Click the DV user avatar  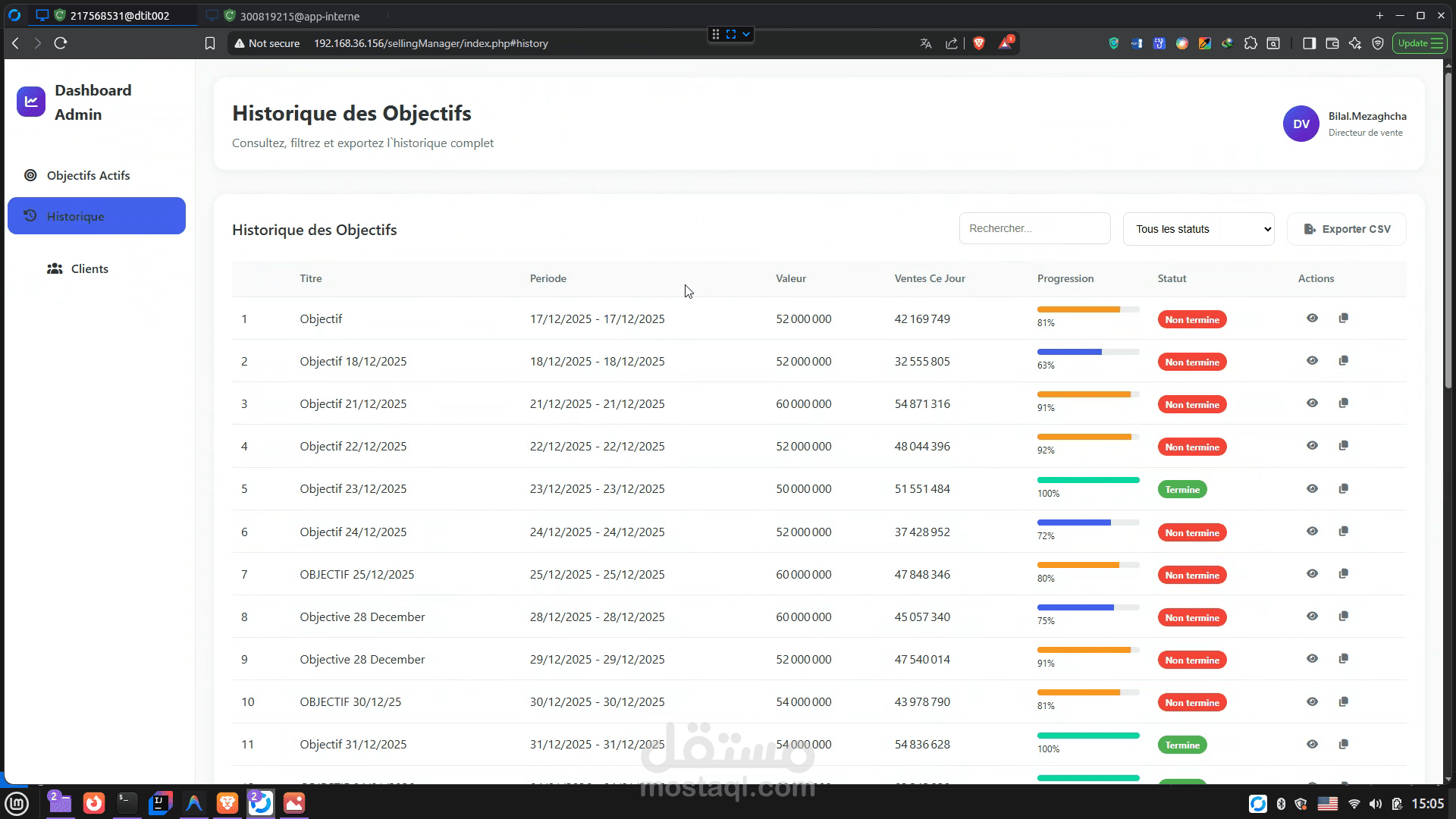pos(1301,124)
